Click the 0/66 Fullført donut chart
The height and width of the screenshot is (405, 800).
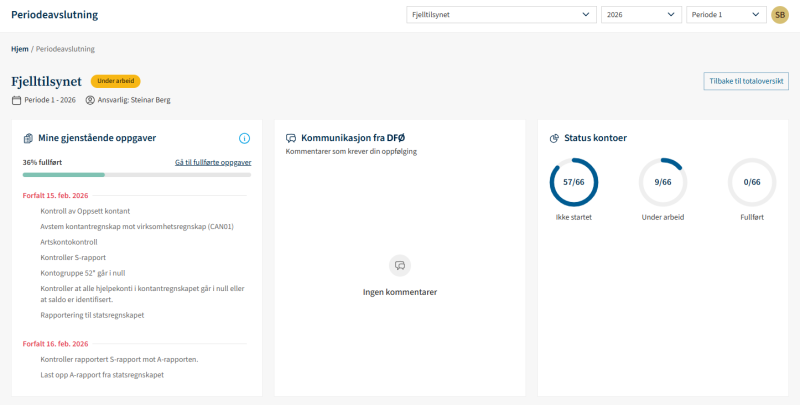tap(752, 182)
